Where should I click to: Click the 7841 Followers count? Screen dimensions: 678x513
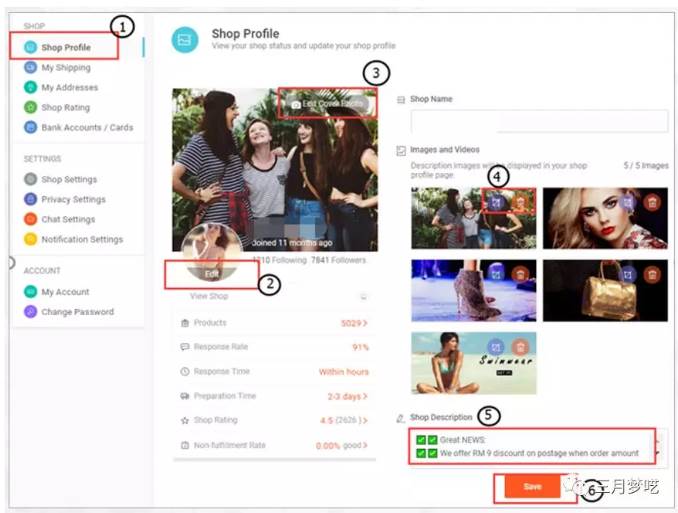(x=339, y=260)
